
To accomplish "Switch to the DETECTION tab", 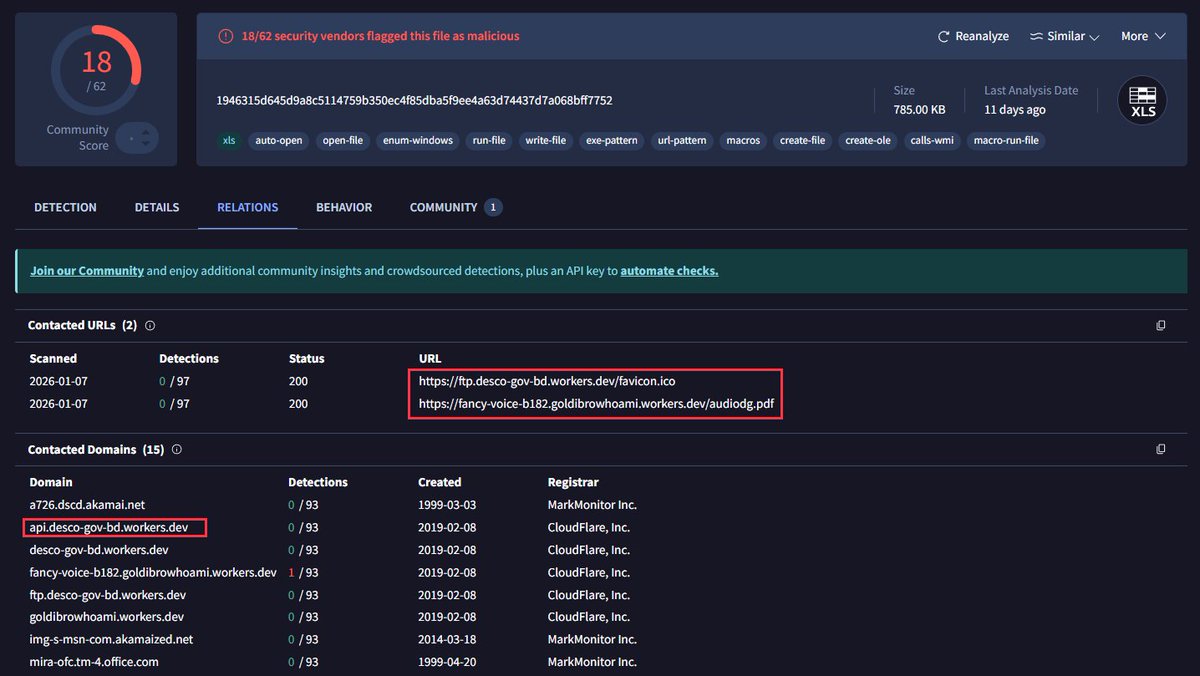I will click(x=65, y=207).
